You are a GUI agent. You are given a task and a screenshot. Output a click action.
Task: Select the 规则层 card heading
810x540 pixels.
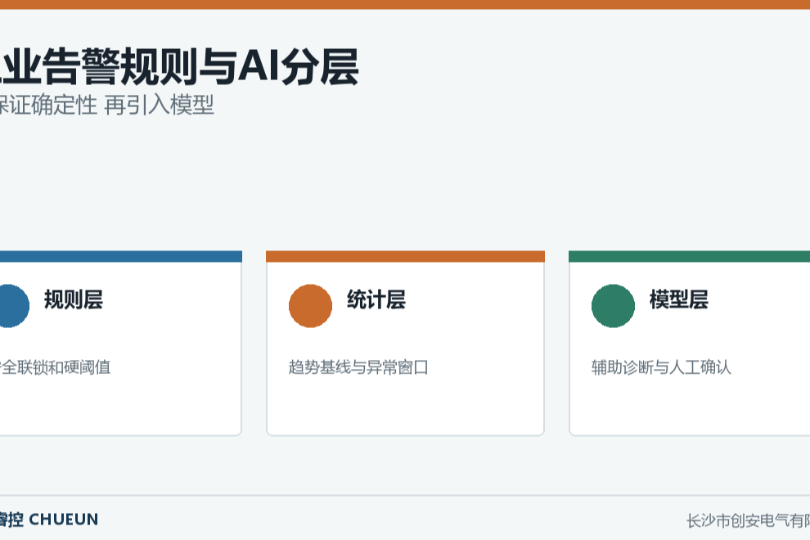tap(73, 300)
